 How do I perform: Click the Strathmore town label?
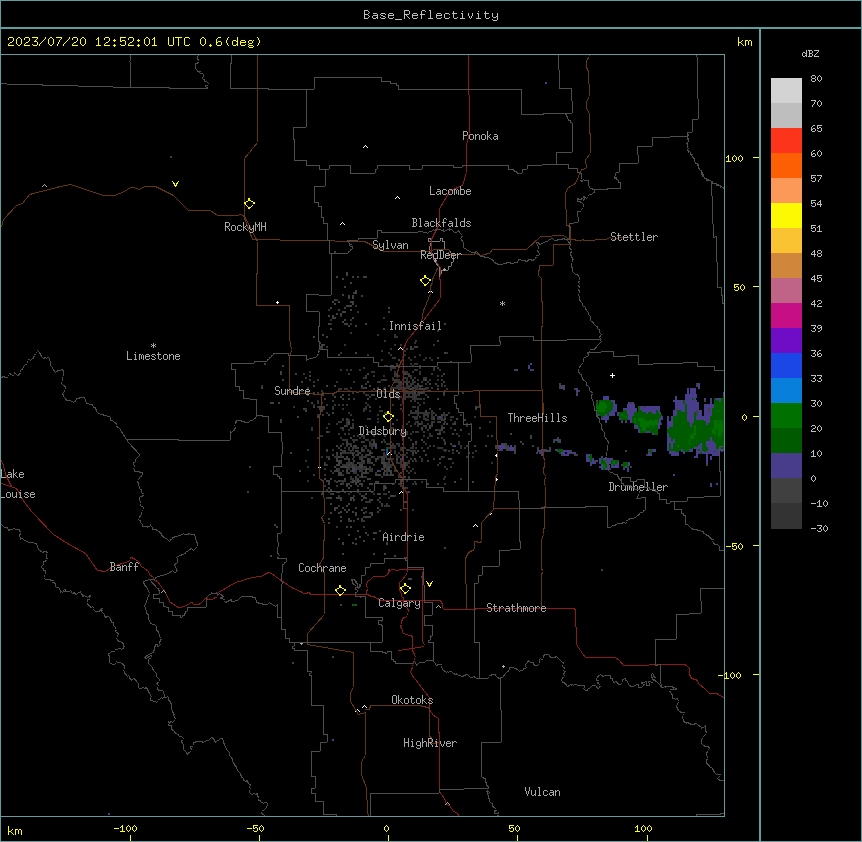516,608
